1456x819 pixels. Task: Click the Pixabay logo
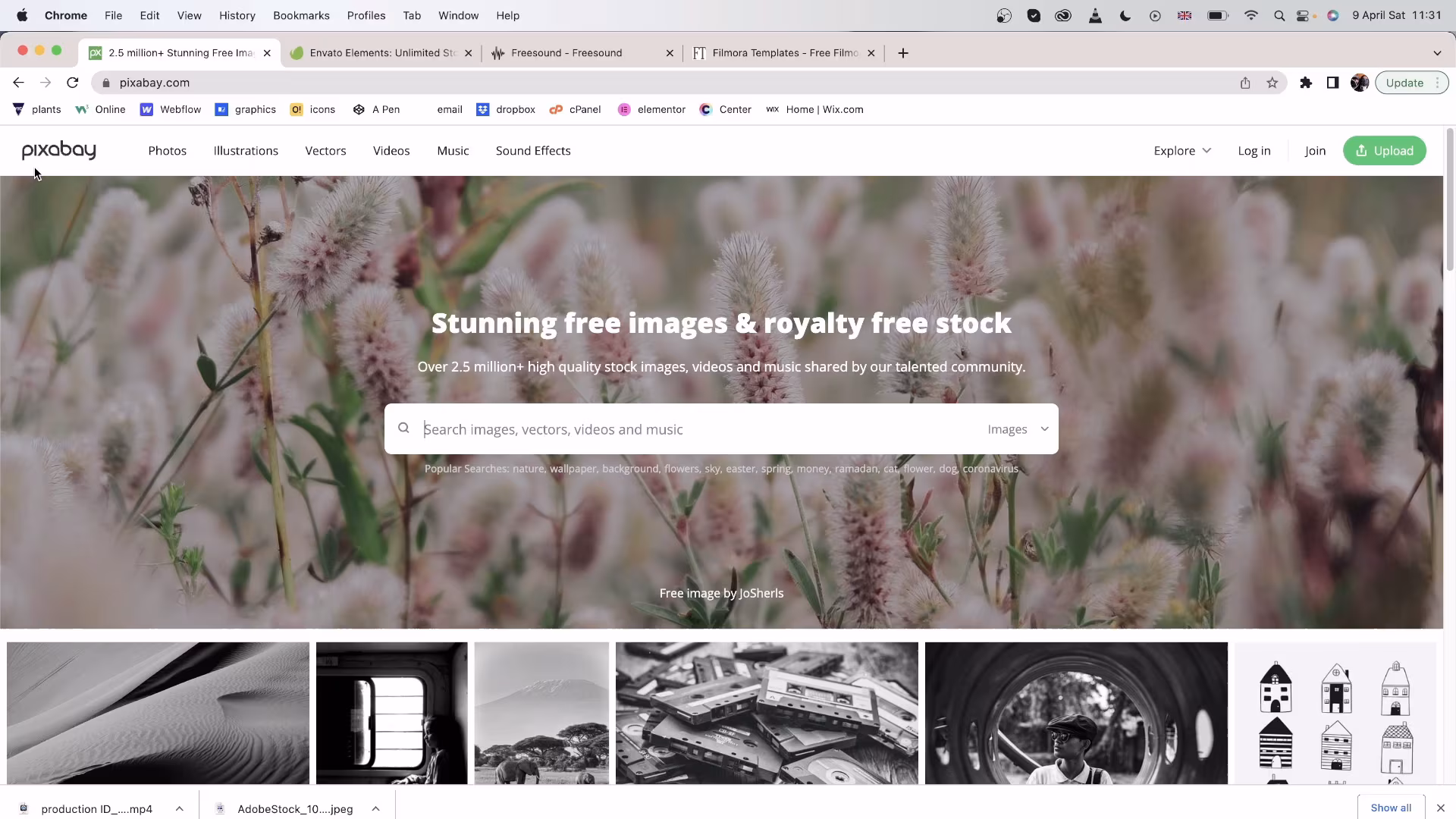click(x=58, y=150)
